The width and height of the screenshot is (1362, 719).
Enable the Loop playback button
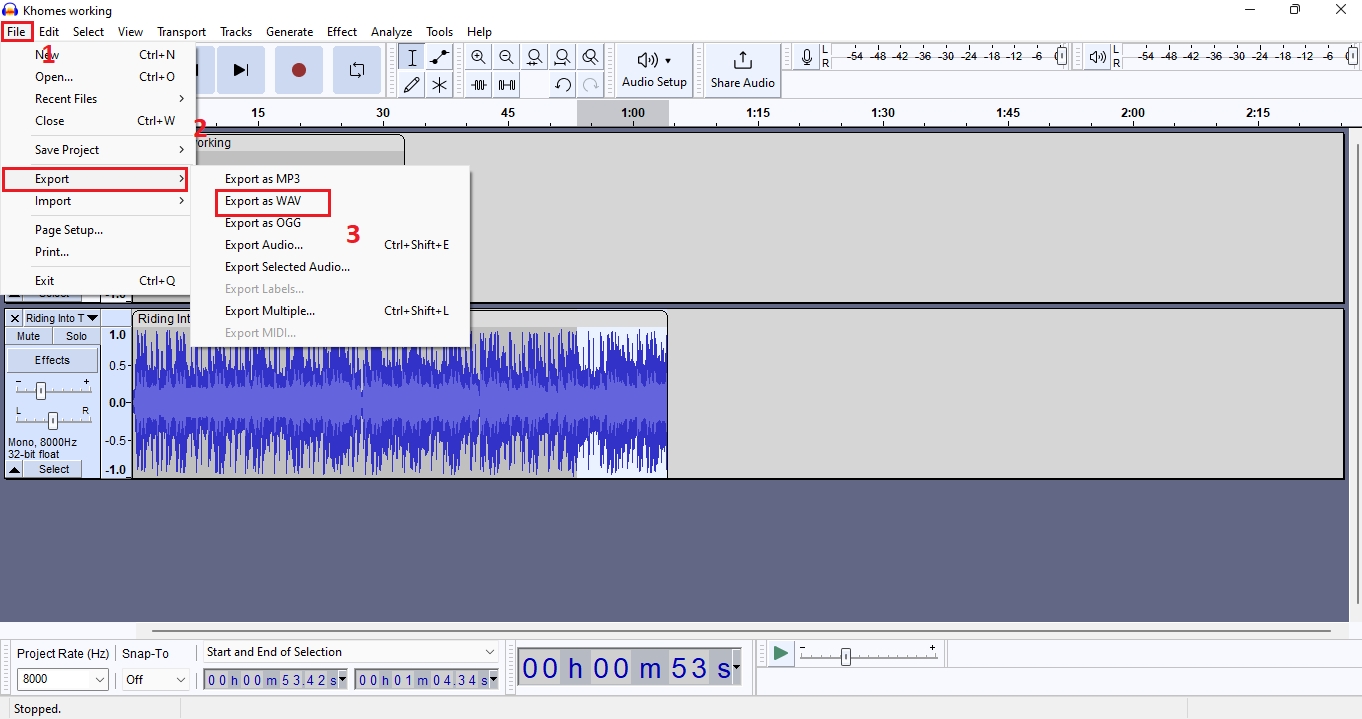click(356, 70)
